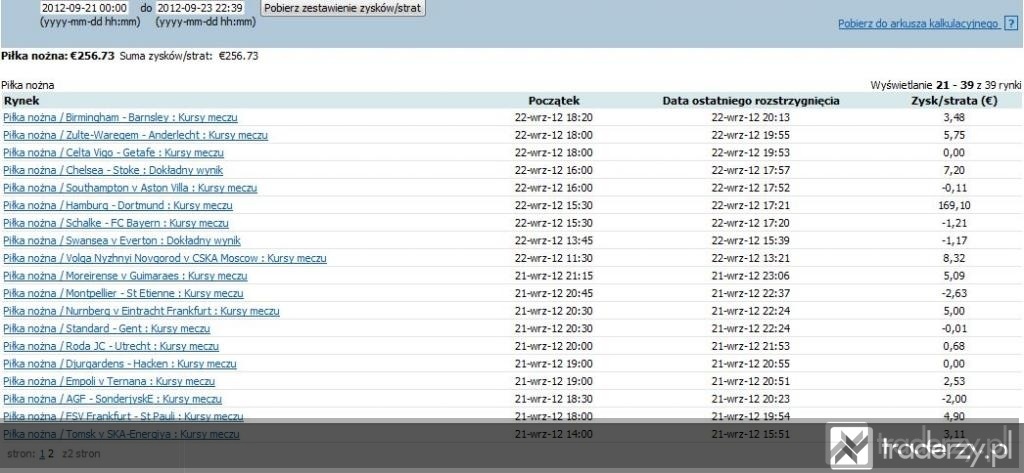Open Southampton v Aston Villa market link

(x=130, y=188)
